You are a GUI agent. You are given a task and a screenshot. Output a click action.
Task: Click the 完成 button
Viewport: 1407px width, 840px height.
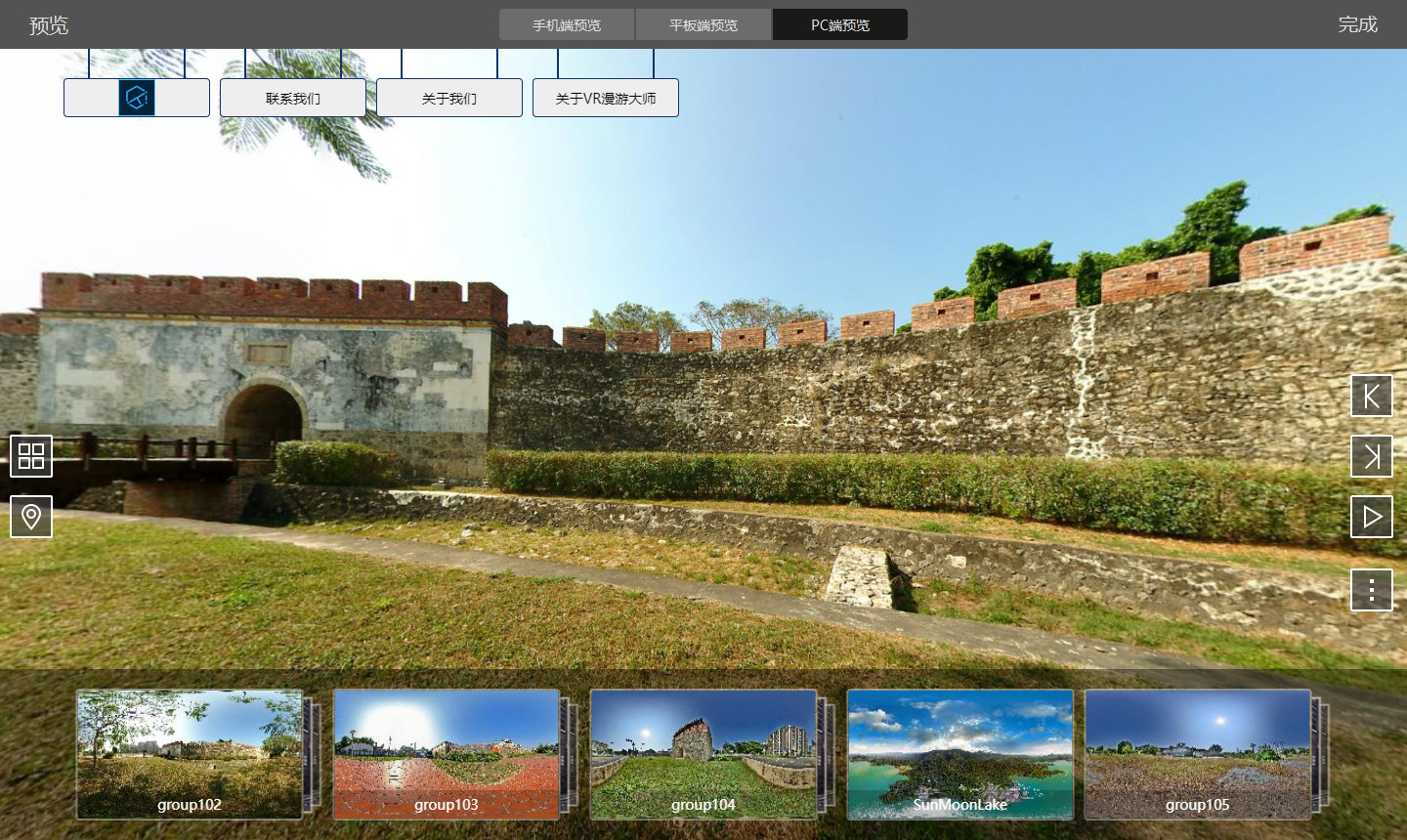coord(1357,24)
